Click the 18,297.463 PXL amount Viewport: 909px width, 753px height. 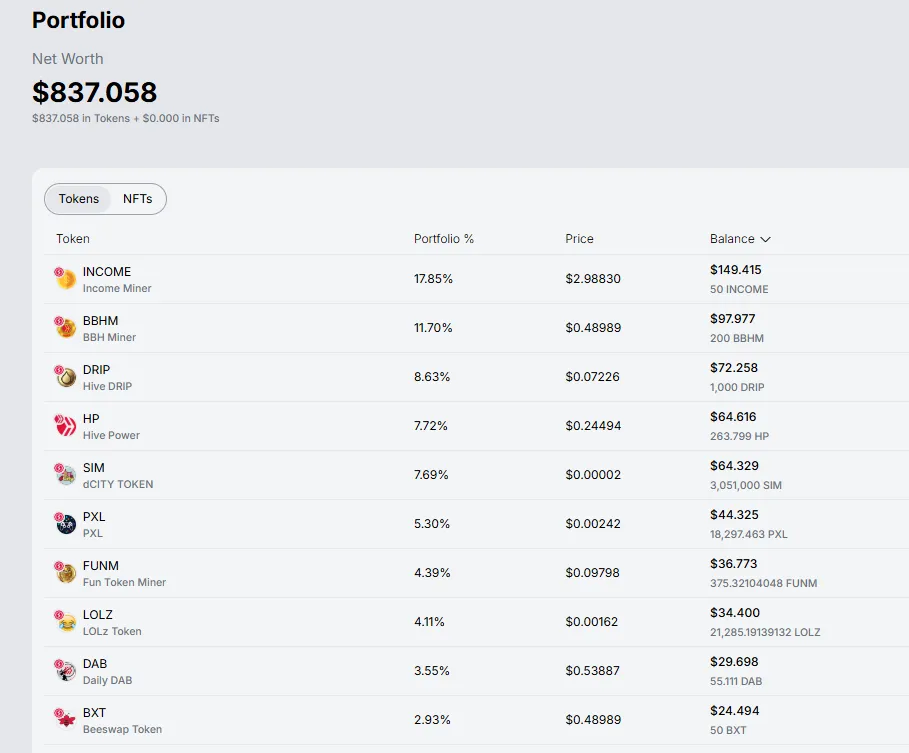point(749,534)
